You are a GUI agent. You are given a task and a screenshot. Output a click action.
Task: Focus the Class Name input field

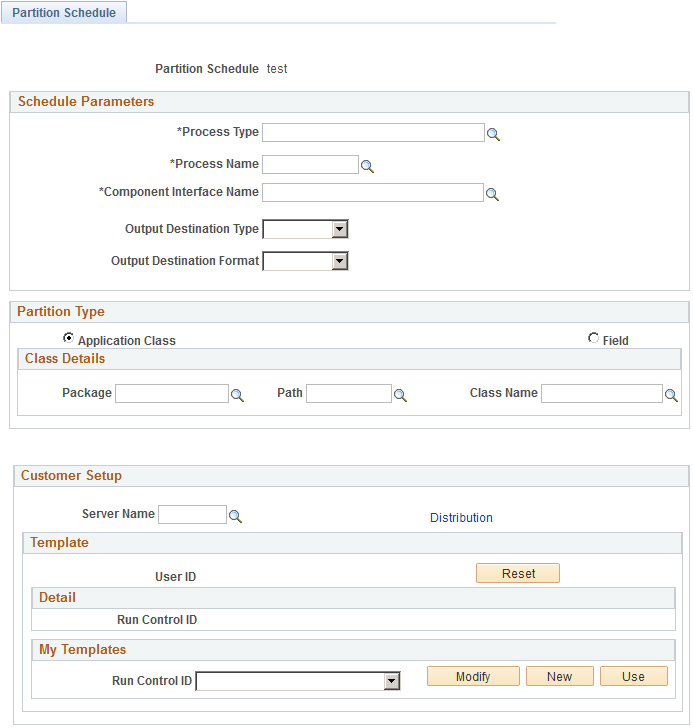602,393
